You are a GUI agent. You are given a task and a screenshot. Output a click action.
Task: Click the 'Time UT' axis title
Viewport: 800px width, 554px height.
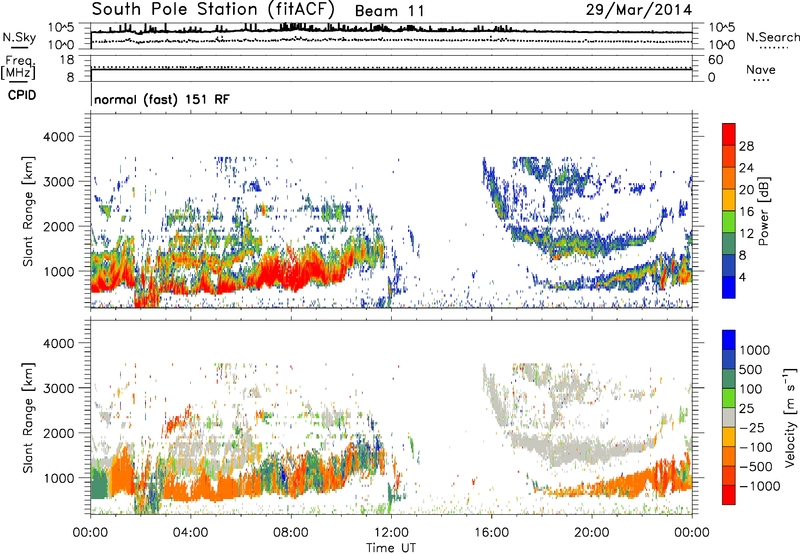click(391, 548)
